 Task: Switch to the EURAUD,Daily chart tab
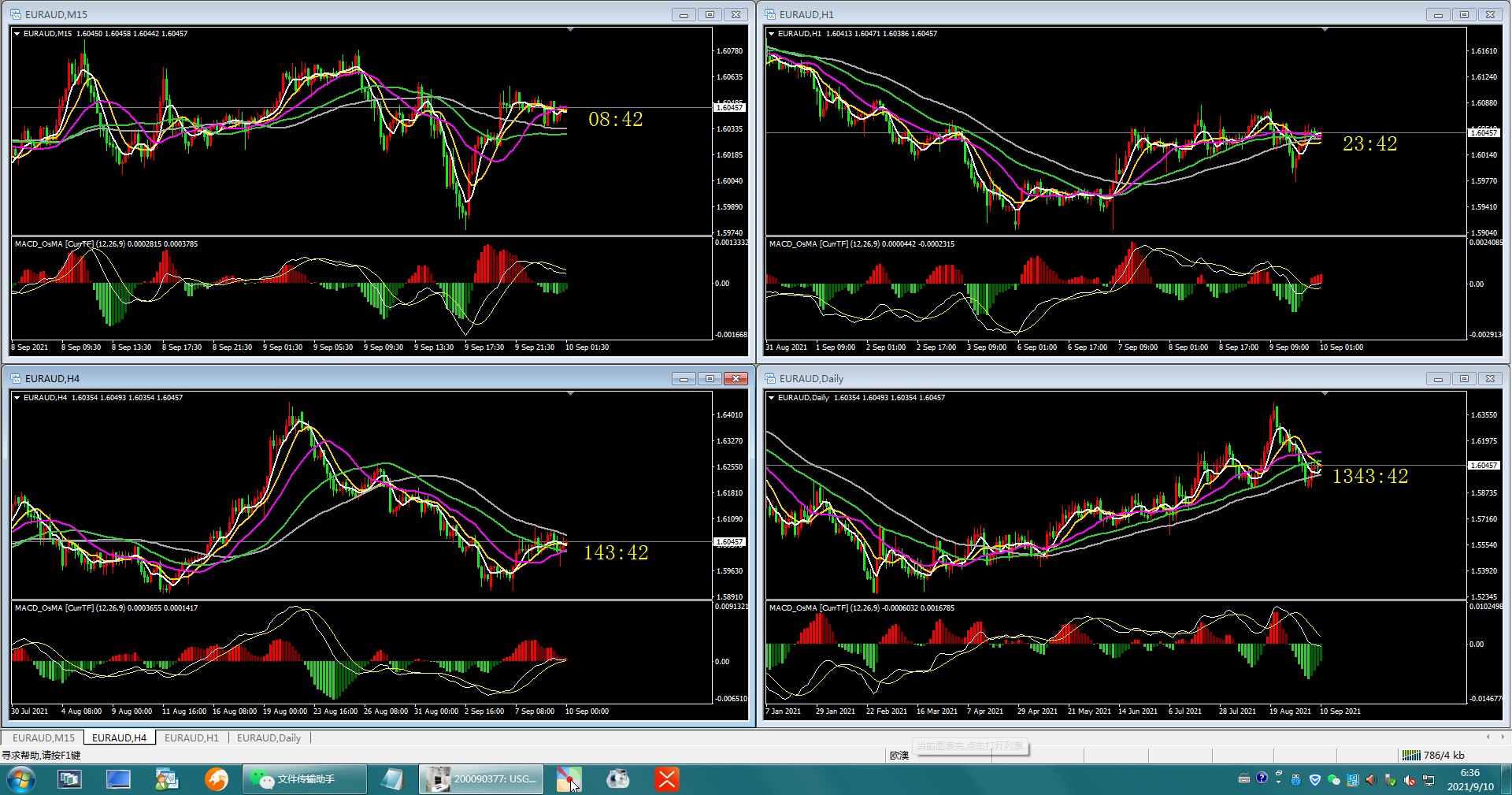click(x=269, y=737)
